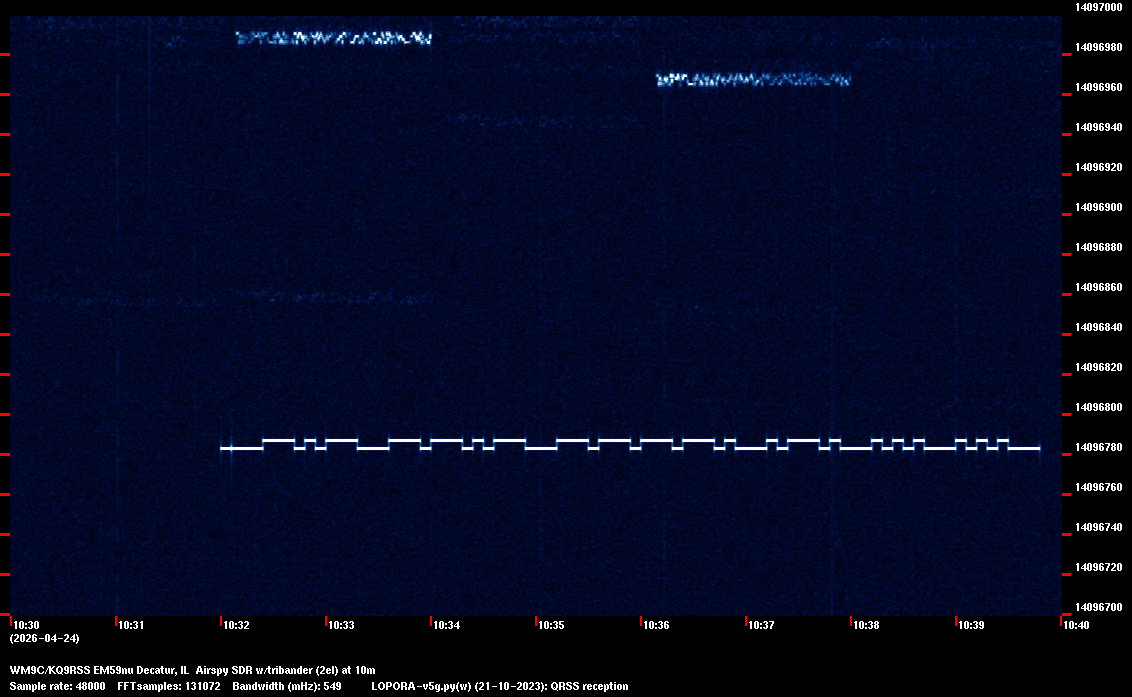This screenshot has width=1132, height=697.
Task: Select the 10:38 time marker
Action: pyautogui.click(x=866, y=625)
